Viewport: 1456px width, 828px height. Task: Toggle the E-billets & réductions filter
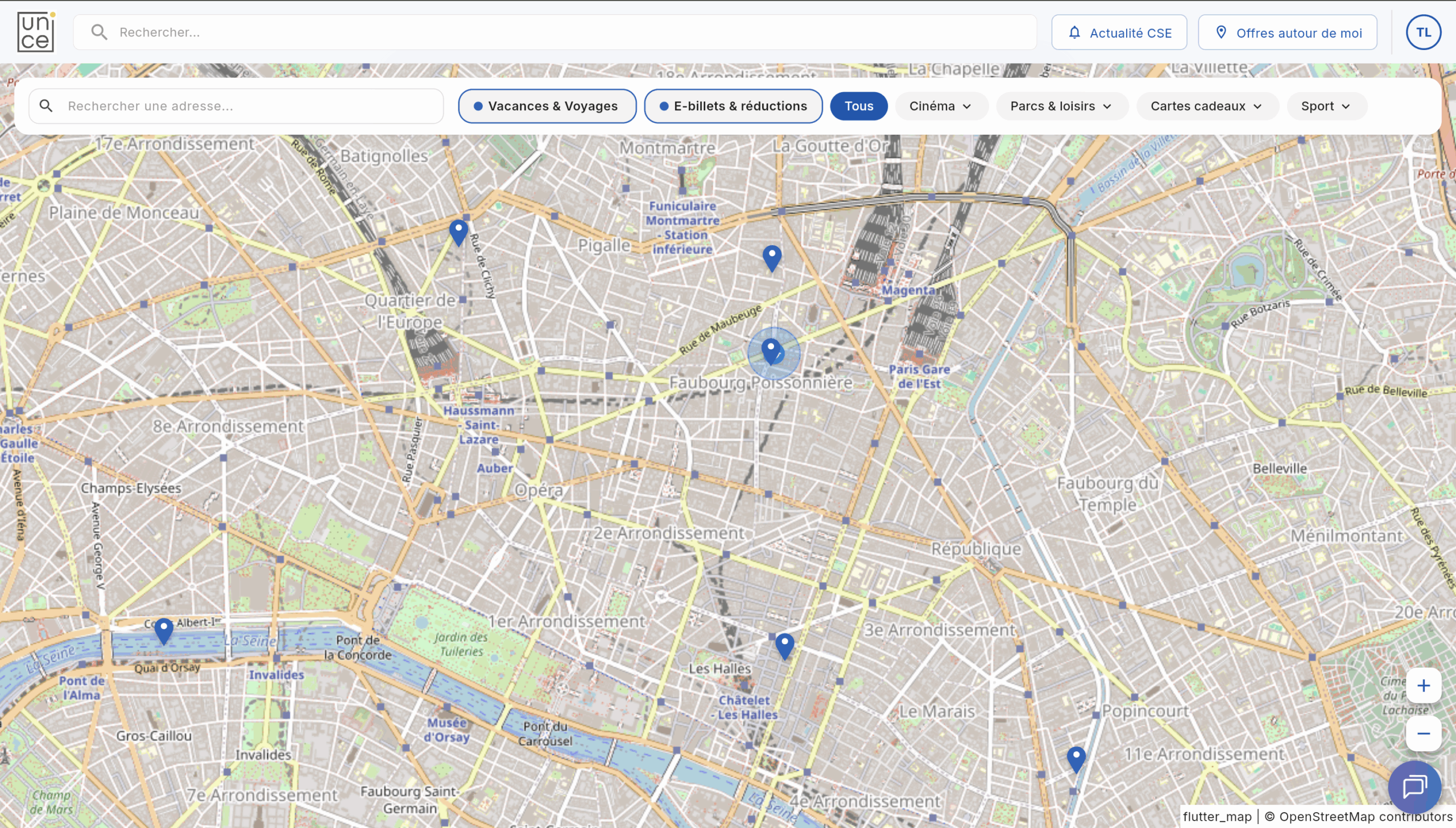733,106
